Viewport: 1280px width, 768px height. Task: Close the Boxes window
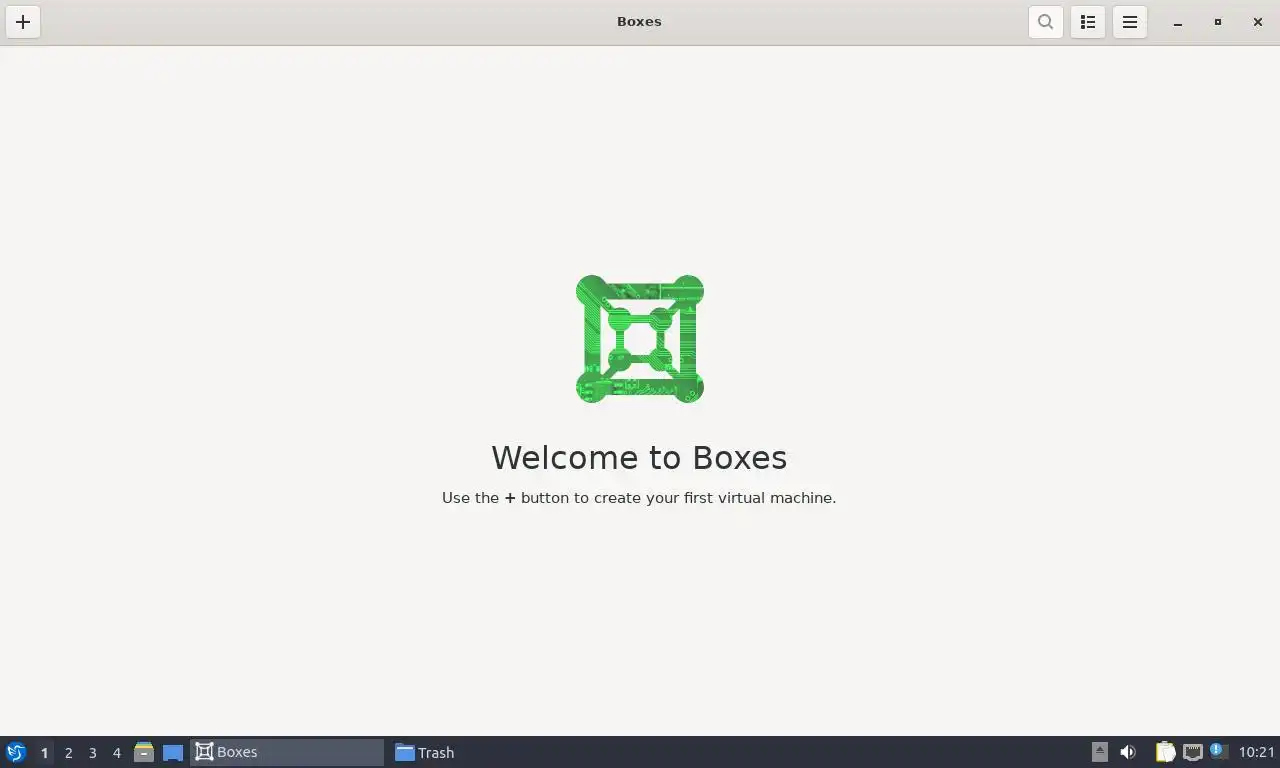[1258, 22]
